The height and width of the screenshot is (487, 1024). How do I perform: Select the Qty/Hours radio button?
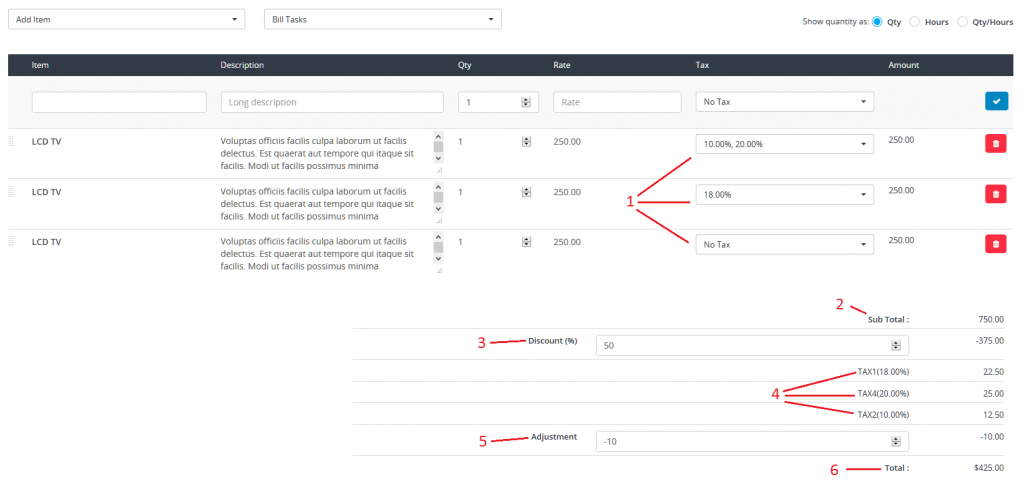pyautogui.click(x=963, y=21)
